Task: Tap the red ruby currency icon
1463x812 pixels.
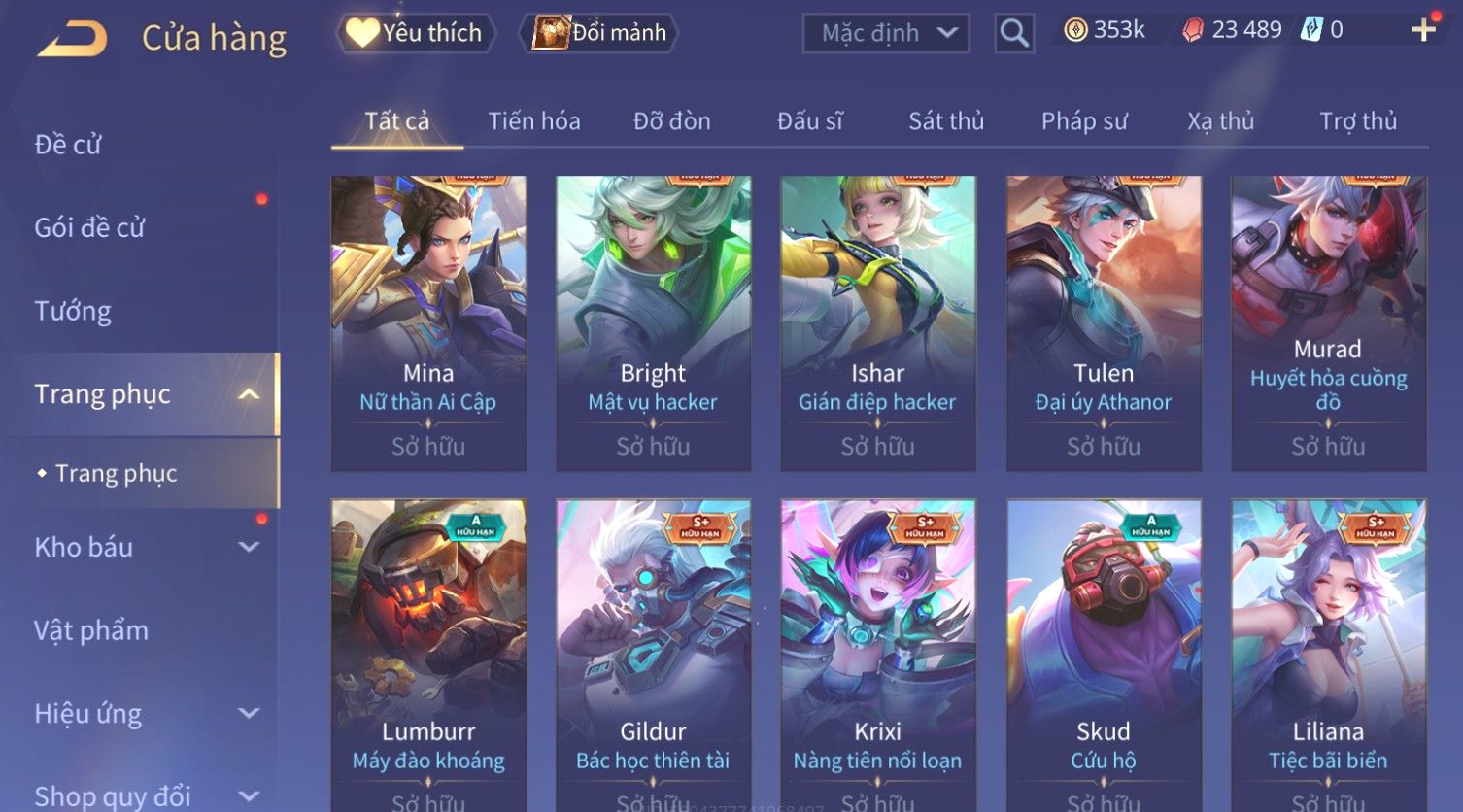Action: (1192, 30)
